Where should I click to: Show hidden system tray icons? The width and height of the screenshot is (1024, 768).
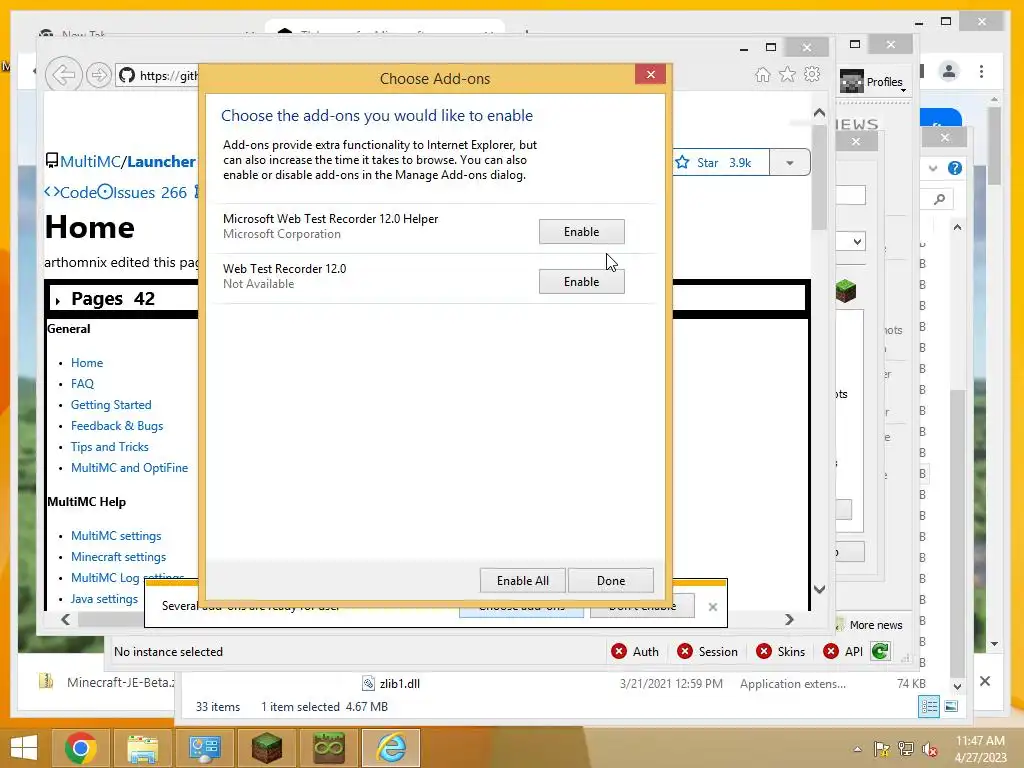point(857,749)
